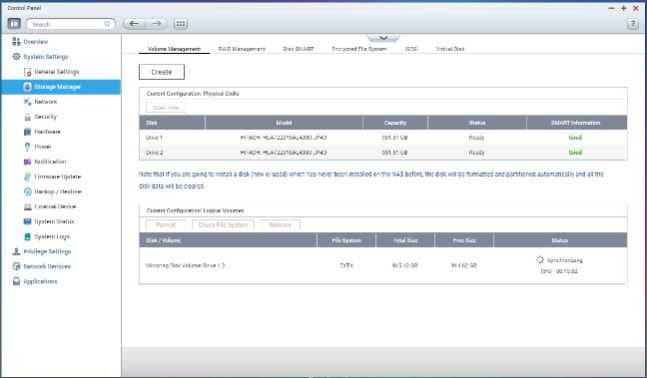Click Drive 2 capacity cell
Viewport: 647px width, 378px height.
pyautogui.click(x=395, y=152)
